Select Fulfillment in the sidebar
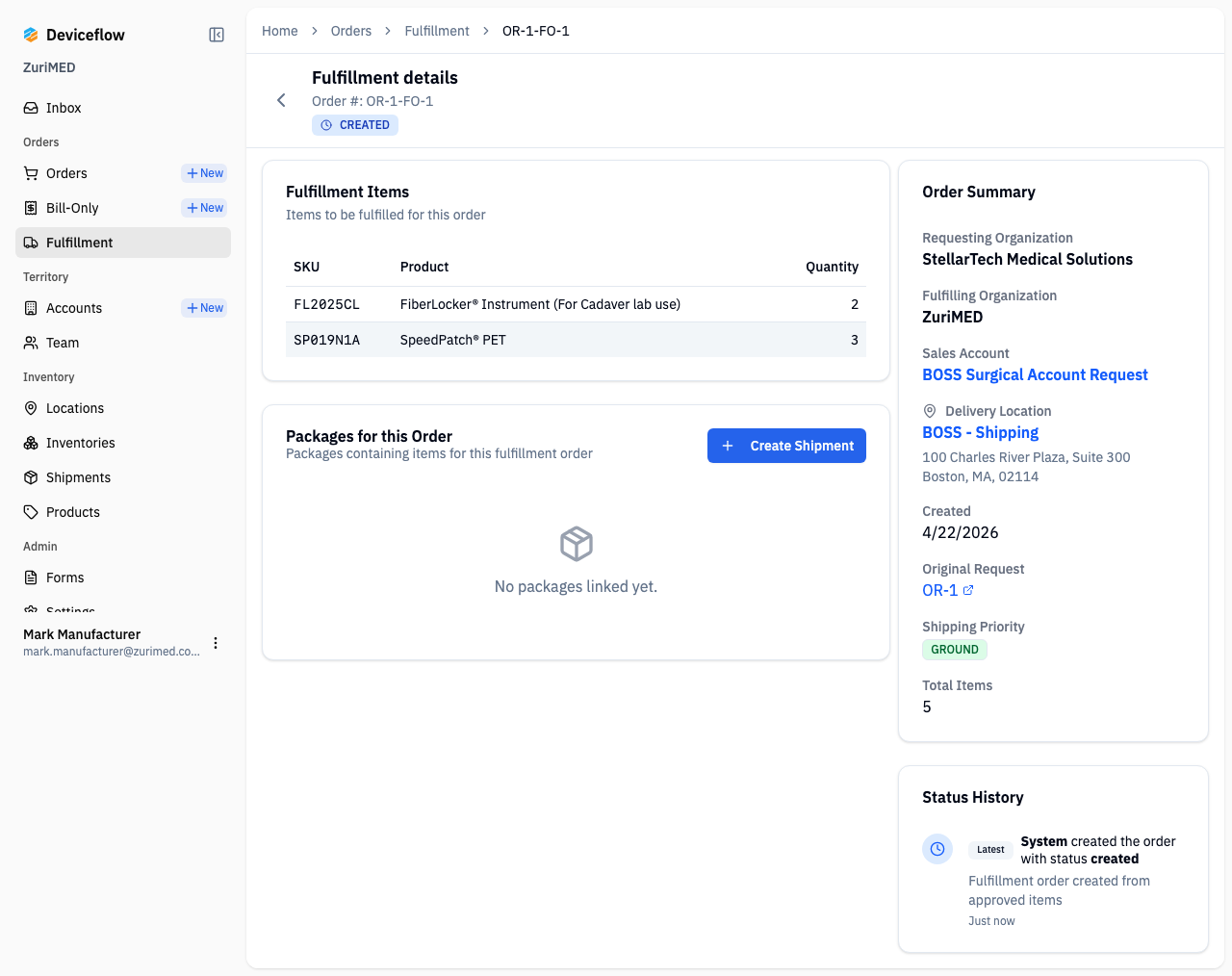 click(x=123, y=243)
